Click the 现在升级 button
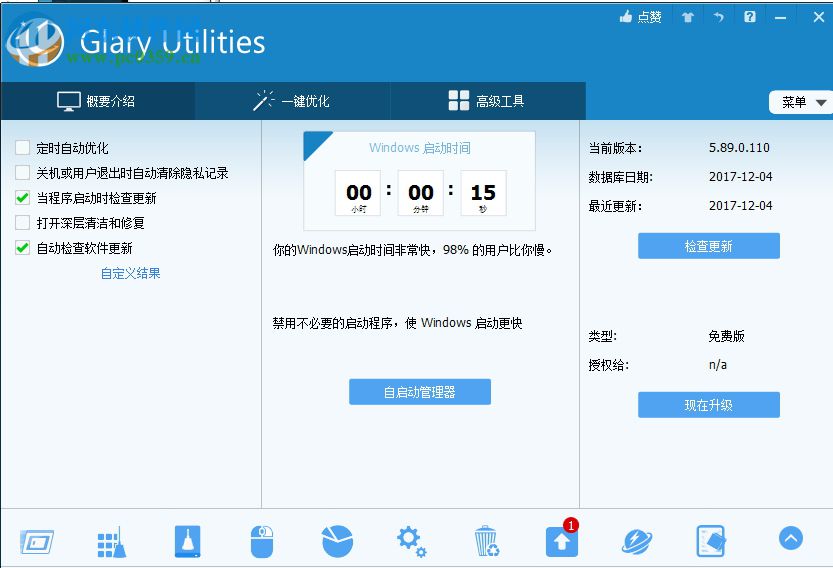 (x=709, y=405)
